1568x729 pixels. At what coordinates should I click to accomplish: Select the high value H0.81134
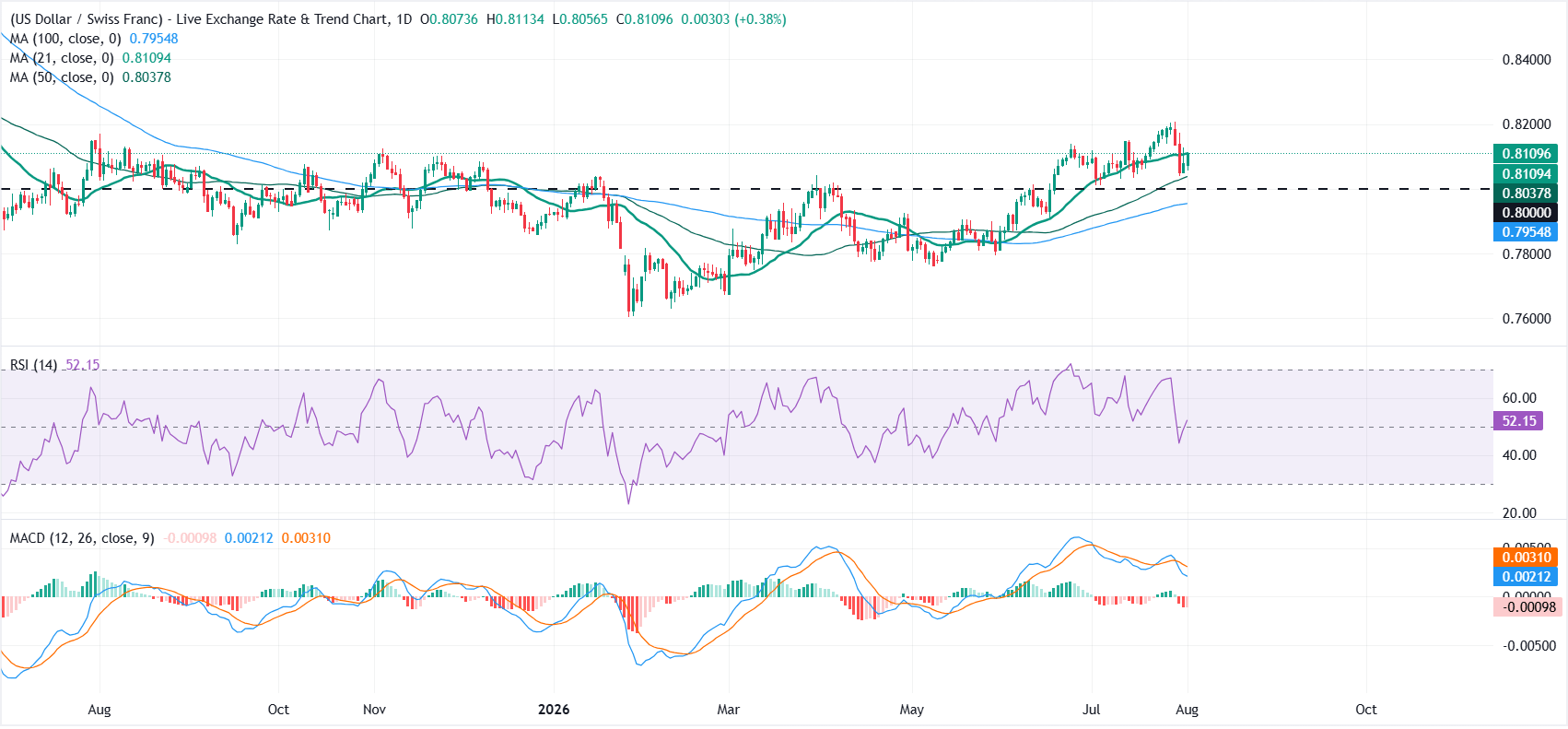pyautogui.click(x=515, y=19)
